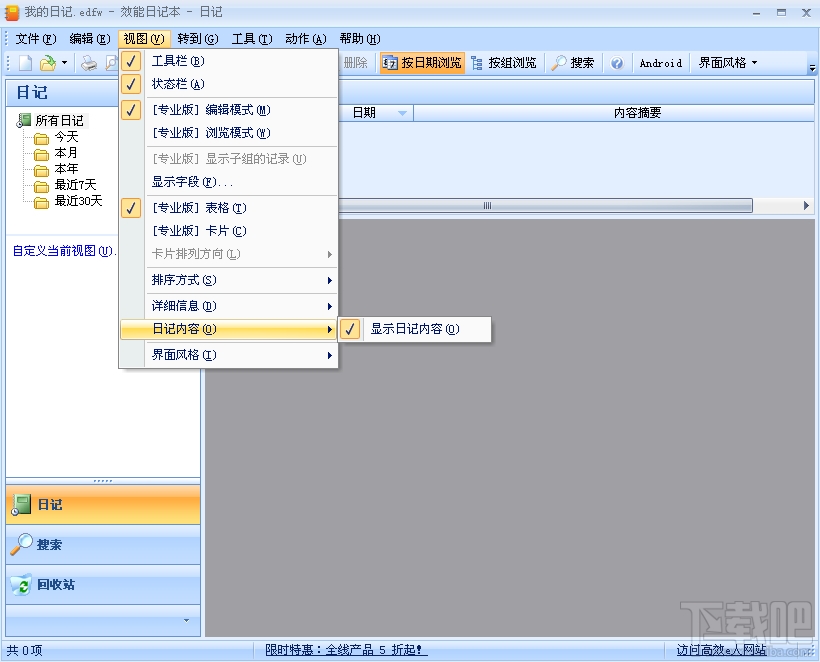Click the printer icon in toolbar
The width and height of the screenshot is (820, 662).
[89, 63]
